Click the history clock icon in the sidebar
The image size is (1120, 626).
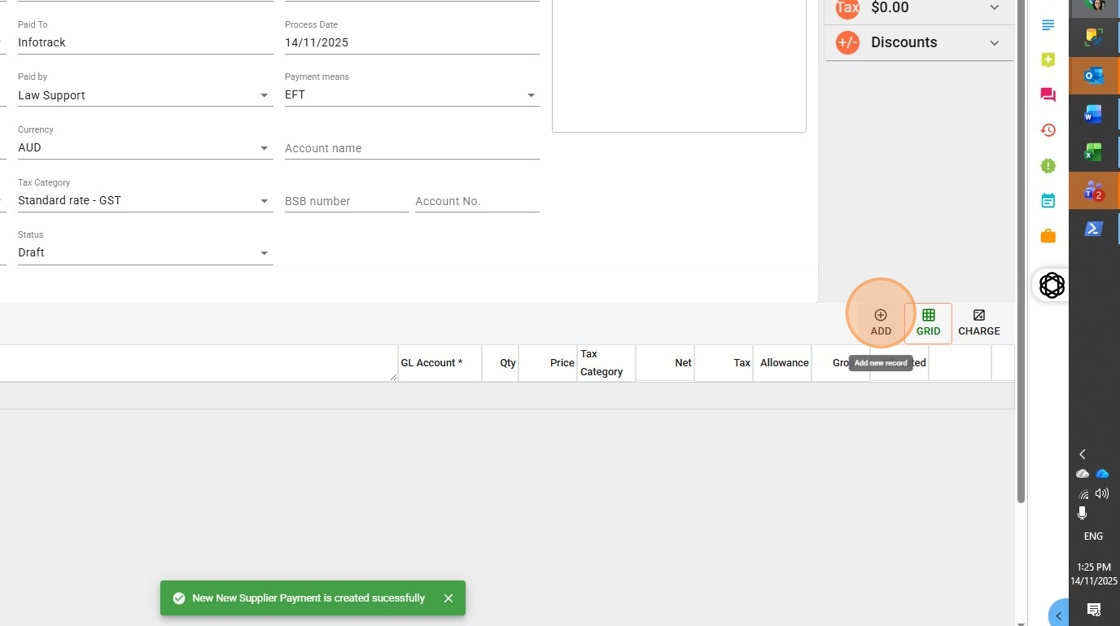(1048, 130)
